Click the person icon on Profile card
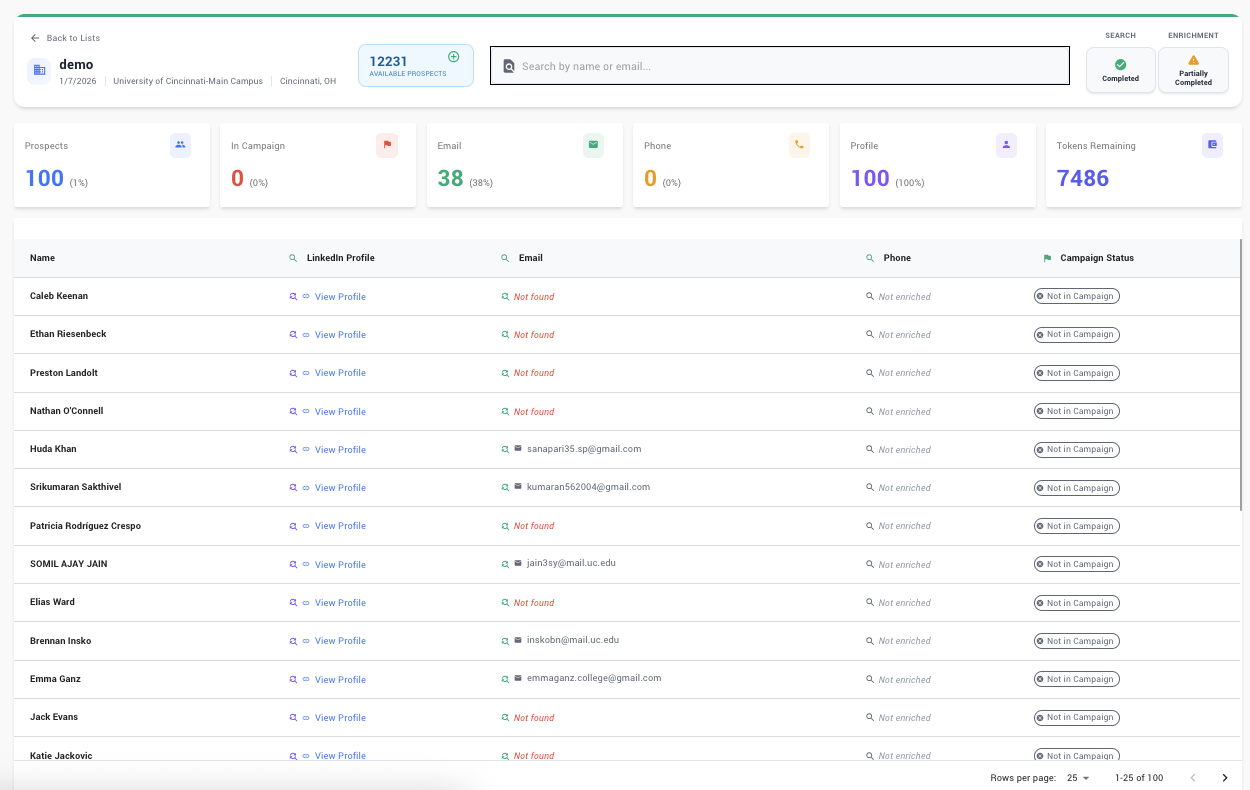Screen dimensions: 1250x790 point(1006,145)
